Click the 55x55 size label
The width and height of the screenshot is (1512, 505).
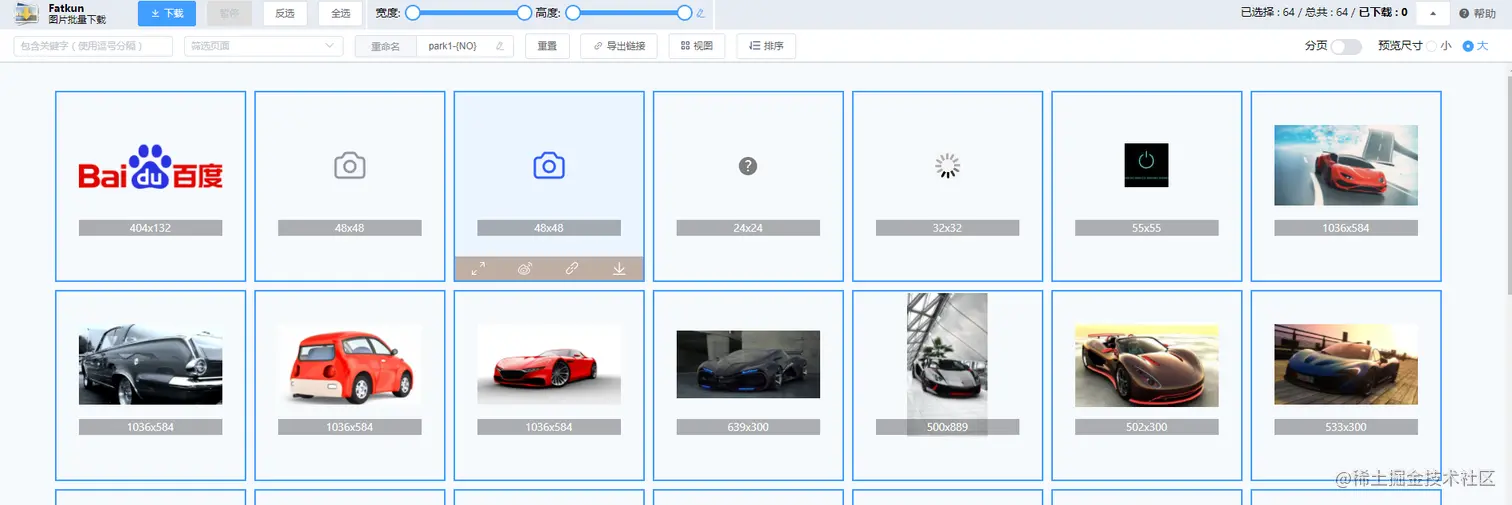(x=1147, y=228)
